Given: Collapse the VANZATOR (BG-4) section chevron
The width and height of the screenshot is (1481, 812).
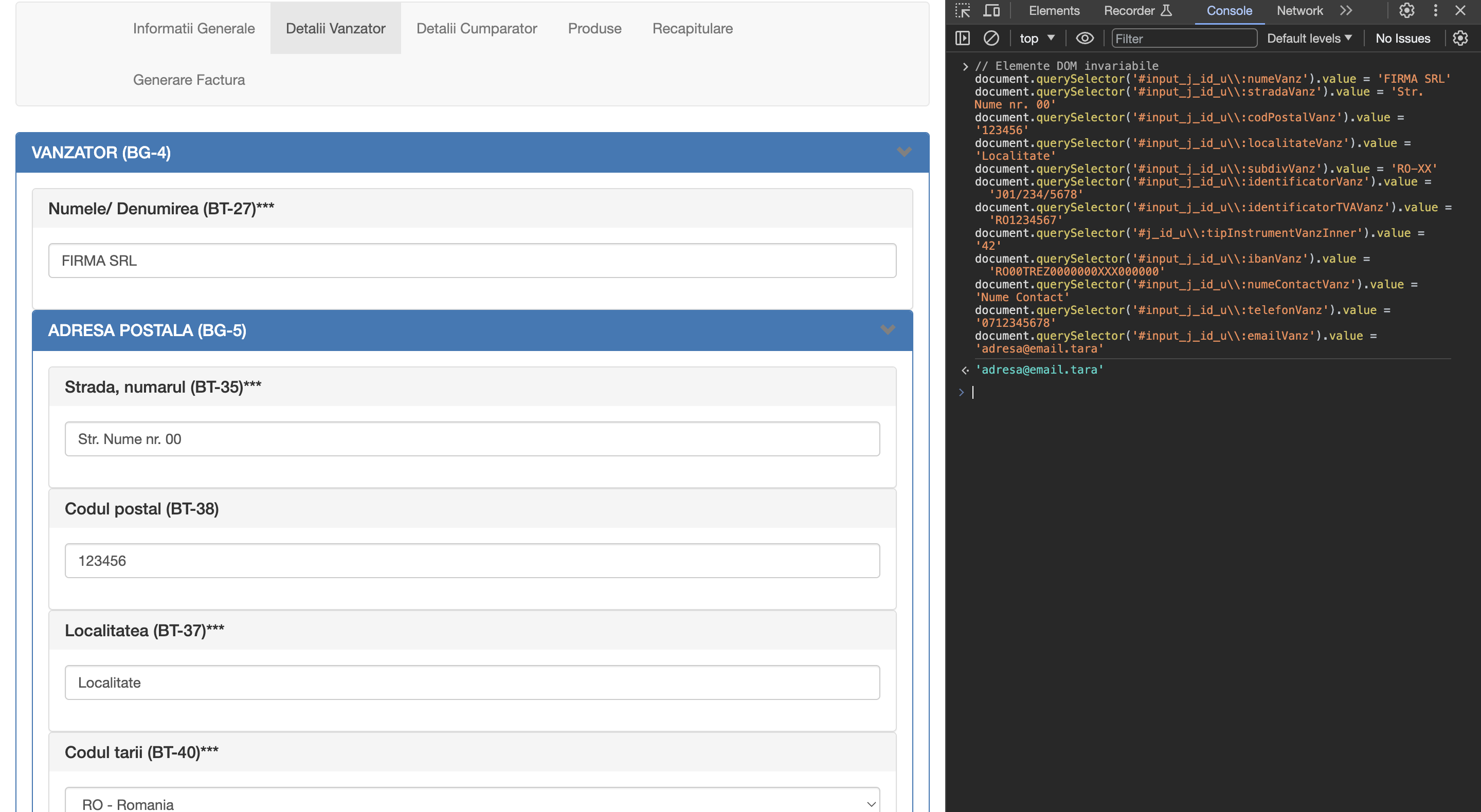Looking at the screenshot, I should (x=904, y=152).
